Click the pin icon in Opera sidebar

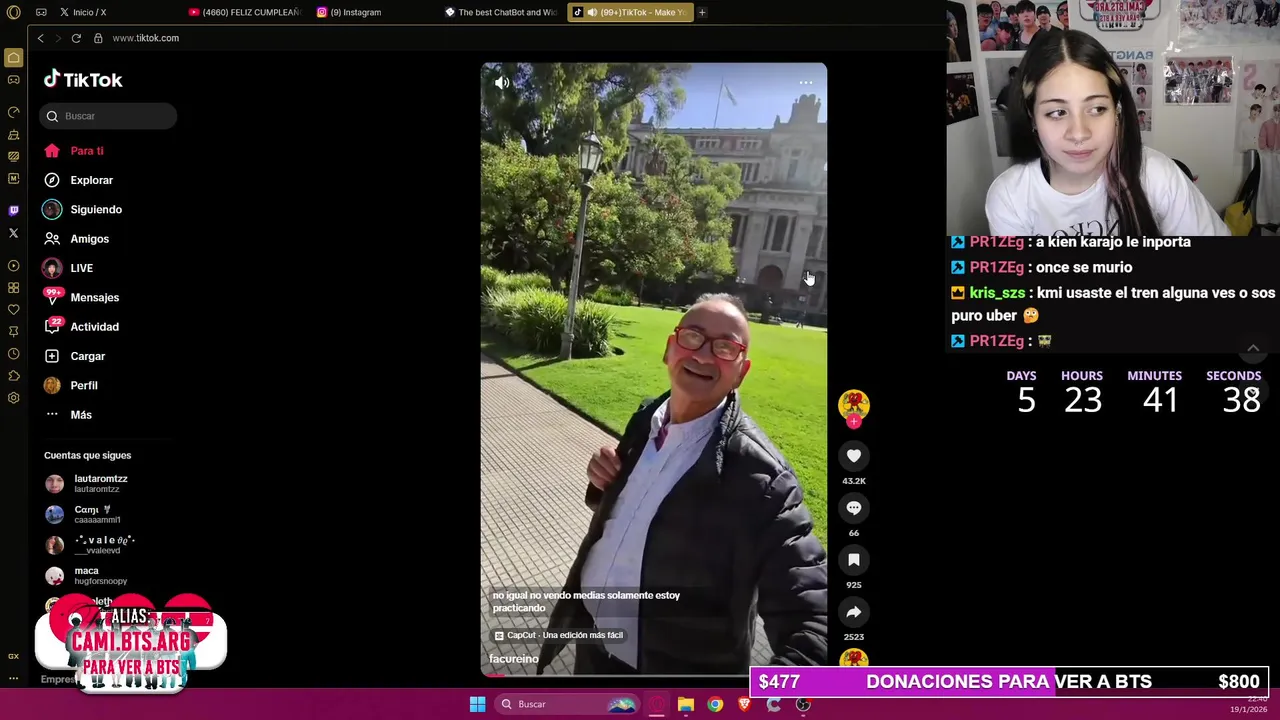[x=13, y=332]
